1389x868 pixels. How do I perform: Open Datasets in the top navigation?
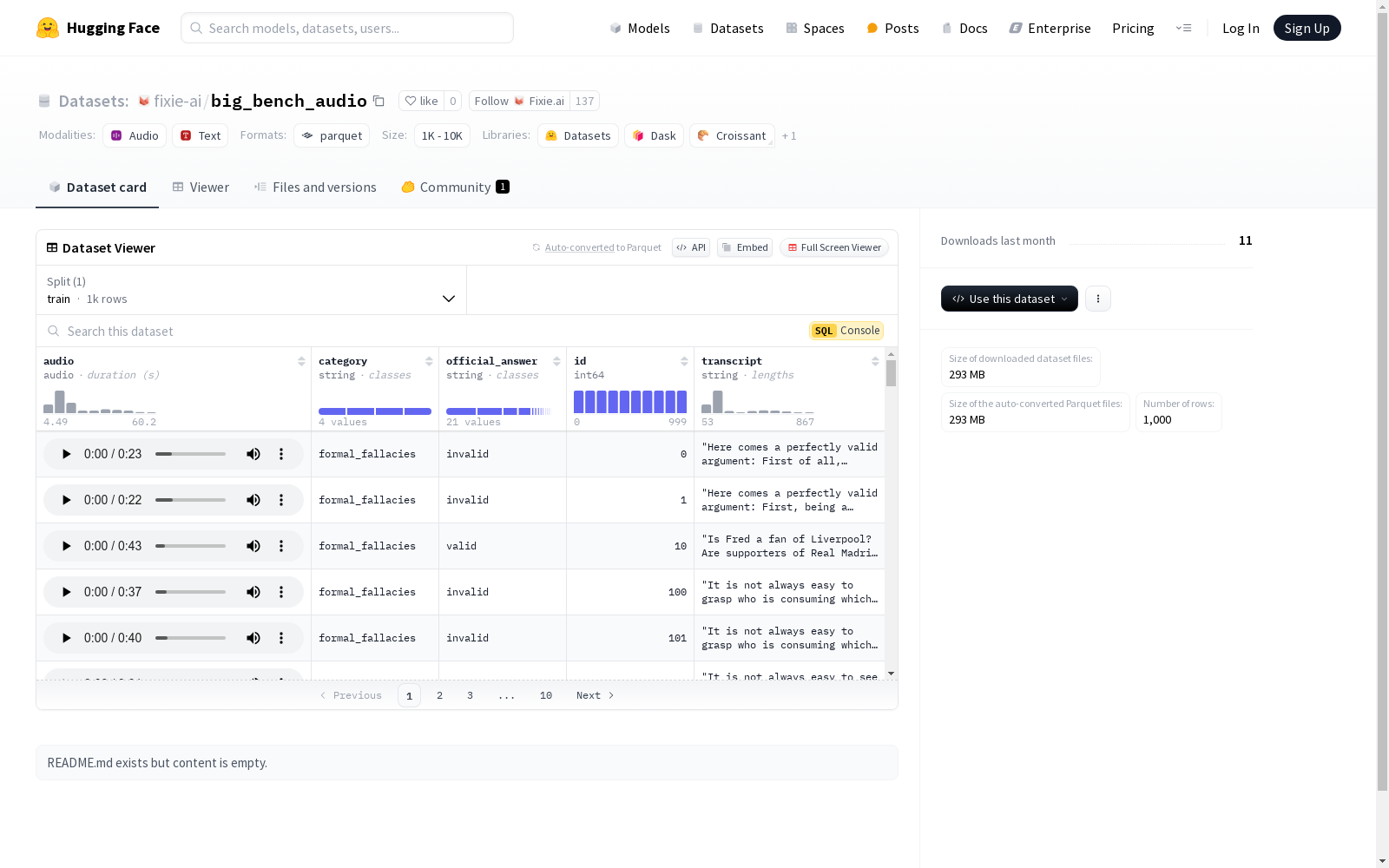tap(727, 28)
